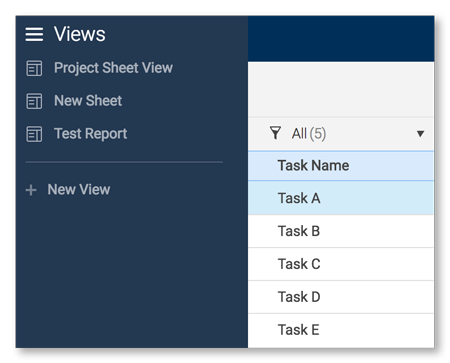Click the Project Sheet View sheet icon
Image resolution: width=450 pixels, height=363 pixels.
click(x=34, y=68)
